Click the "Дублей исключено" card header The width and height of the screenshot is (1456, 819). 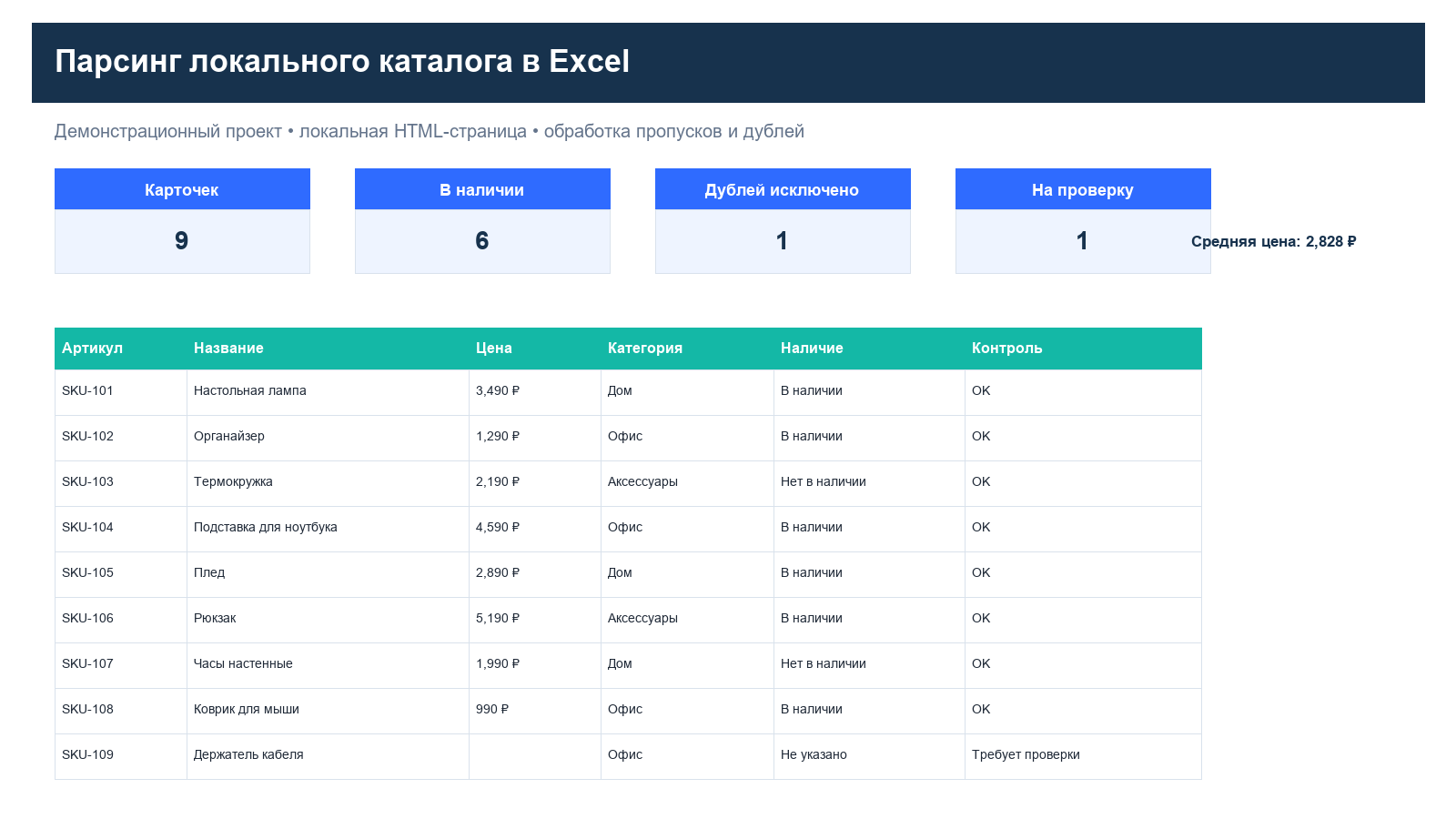pos(783,189)
